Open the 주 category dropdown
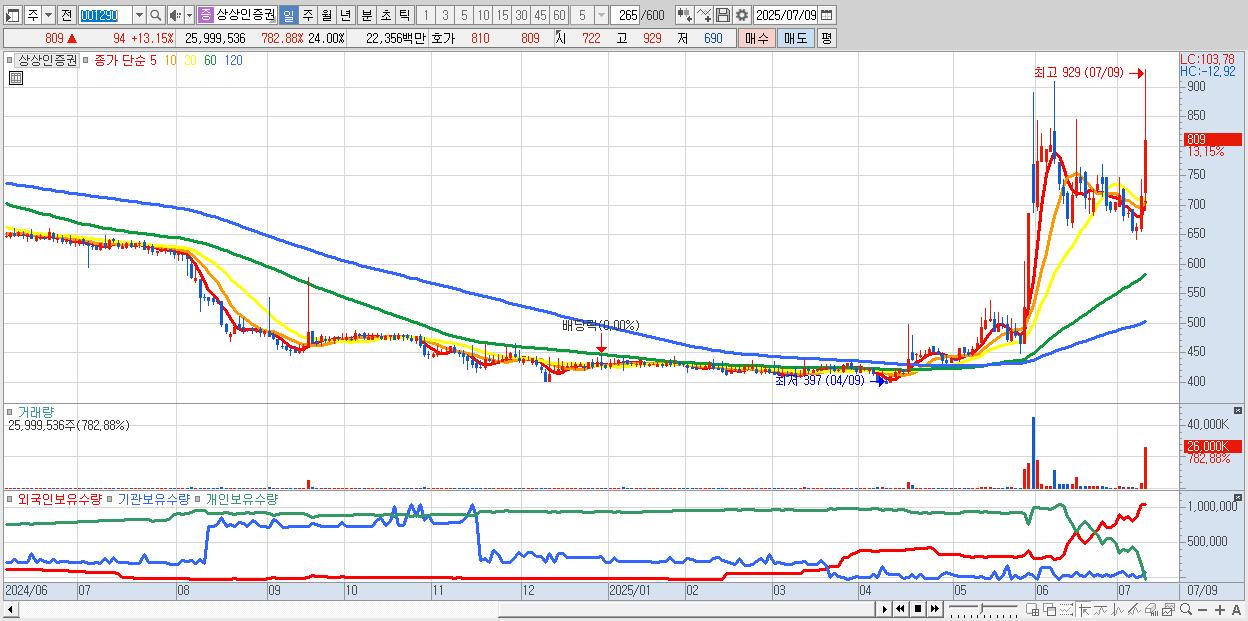 48,15
